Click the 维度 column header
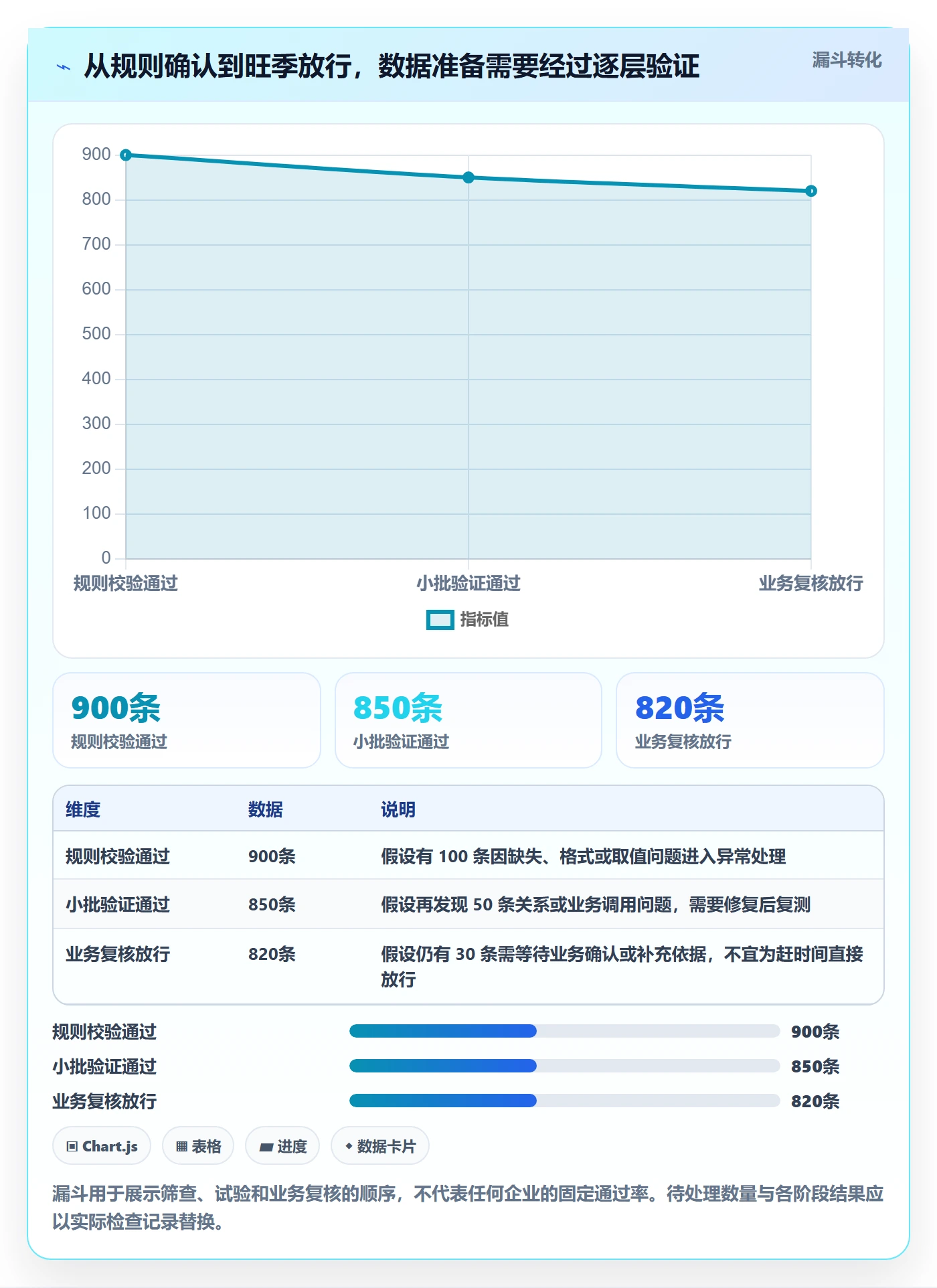937x1288 pixels. [x=83, y=810]
